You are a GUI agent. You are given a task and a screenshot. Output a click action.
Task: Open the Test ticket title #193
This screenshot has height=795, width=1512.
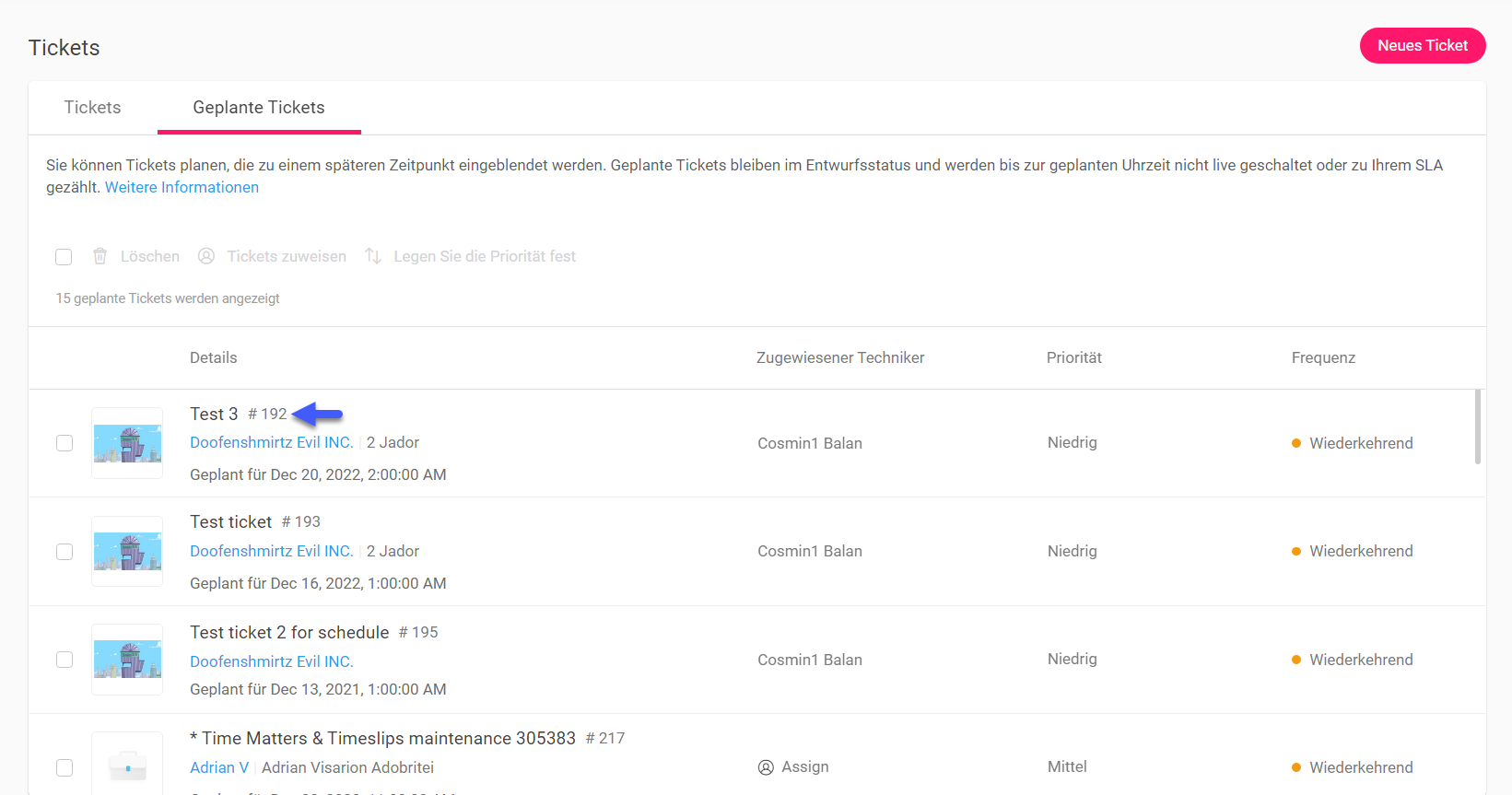point(231,521)
